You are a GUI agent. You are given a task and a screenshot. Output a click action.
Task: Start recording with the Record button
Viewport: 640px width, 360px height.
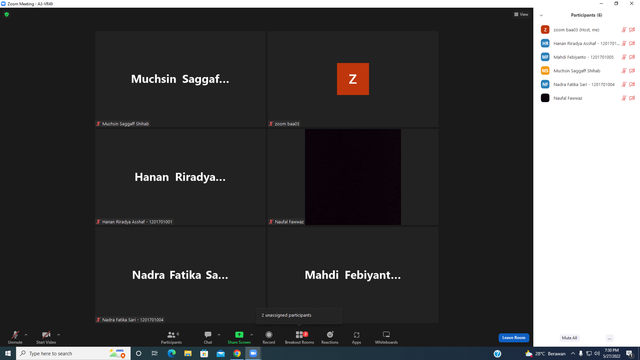pos(269,337)
